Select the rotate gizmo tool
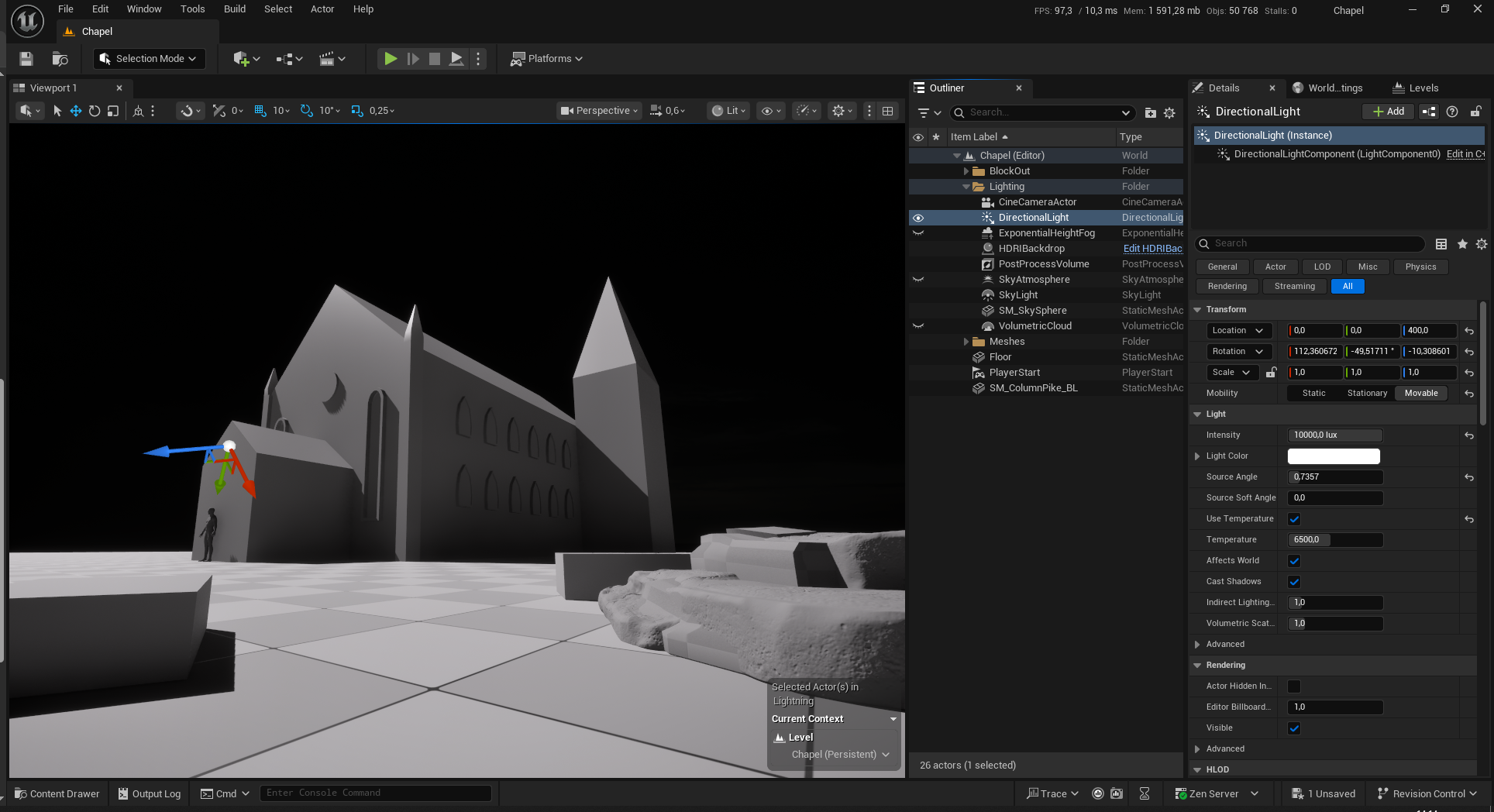This screenshot has height=812, width=1494. tap(95, 111)
